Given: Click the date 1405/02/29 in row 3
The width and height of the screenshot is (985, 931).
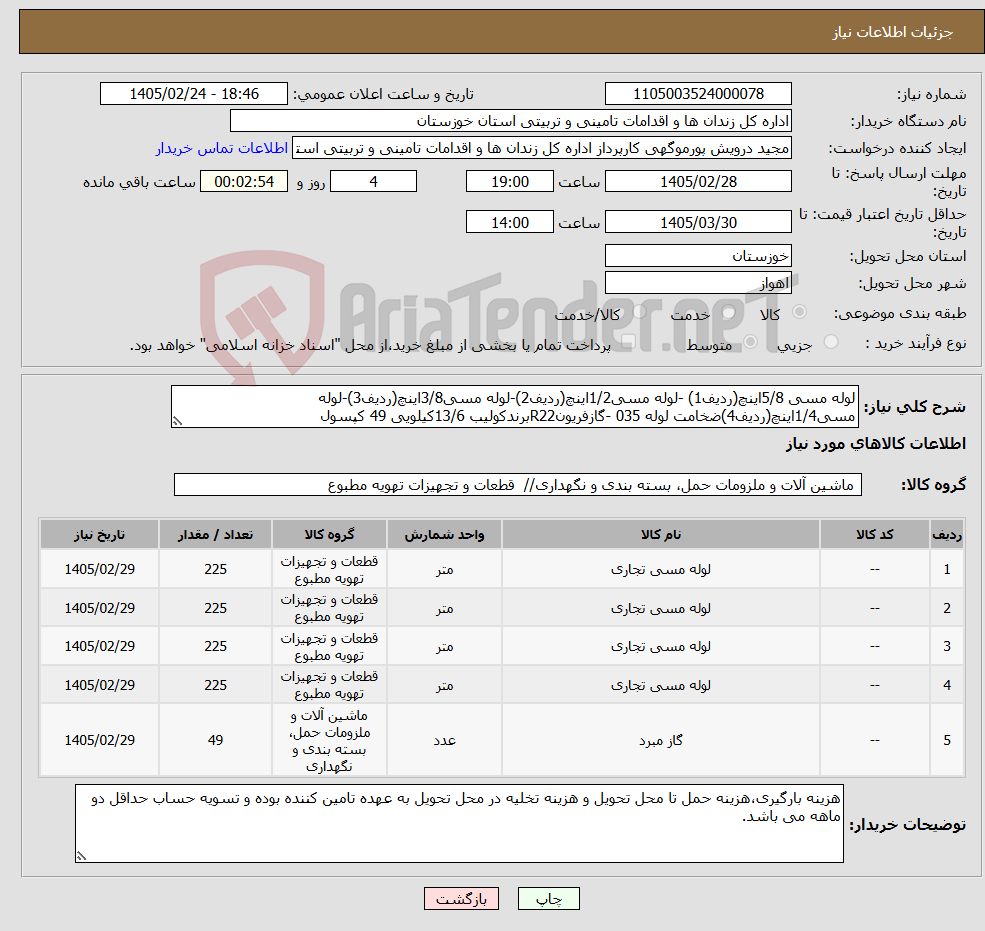Looking at the screenshot, I should (99, 646).
